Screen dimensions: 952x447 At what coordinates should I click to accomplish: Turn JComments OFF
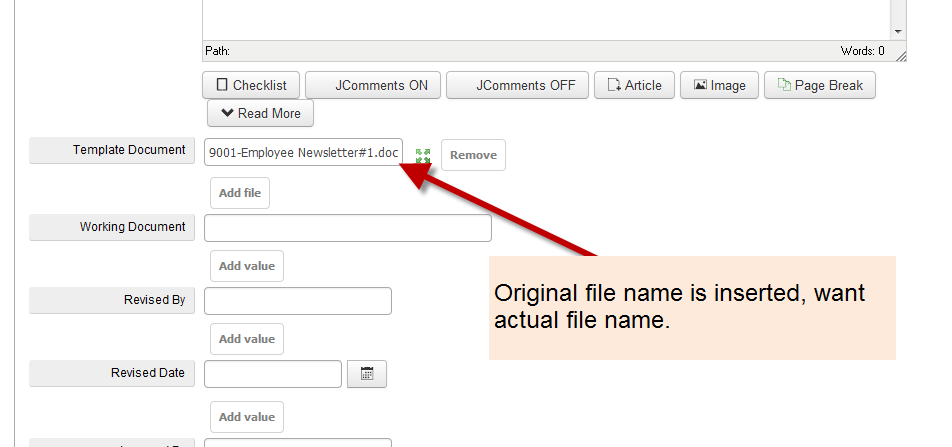coord(516,85)
